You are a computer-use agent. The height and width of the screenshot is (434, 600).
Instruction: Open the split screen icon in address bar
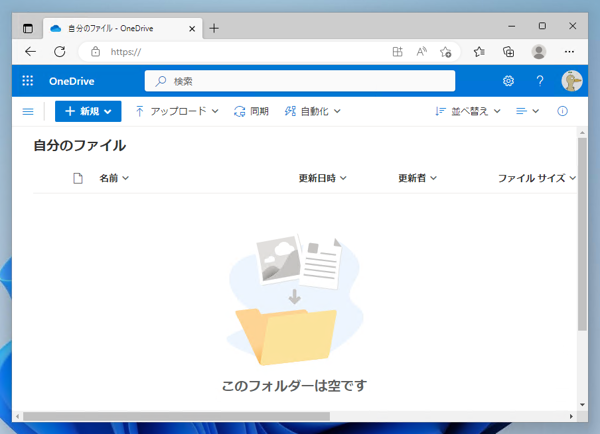(398, 52)
